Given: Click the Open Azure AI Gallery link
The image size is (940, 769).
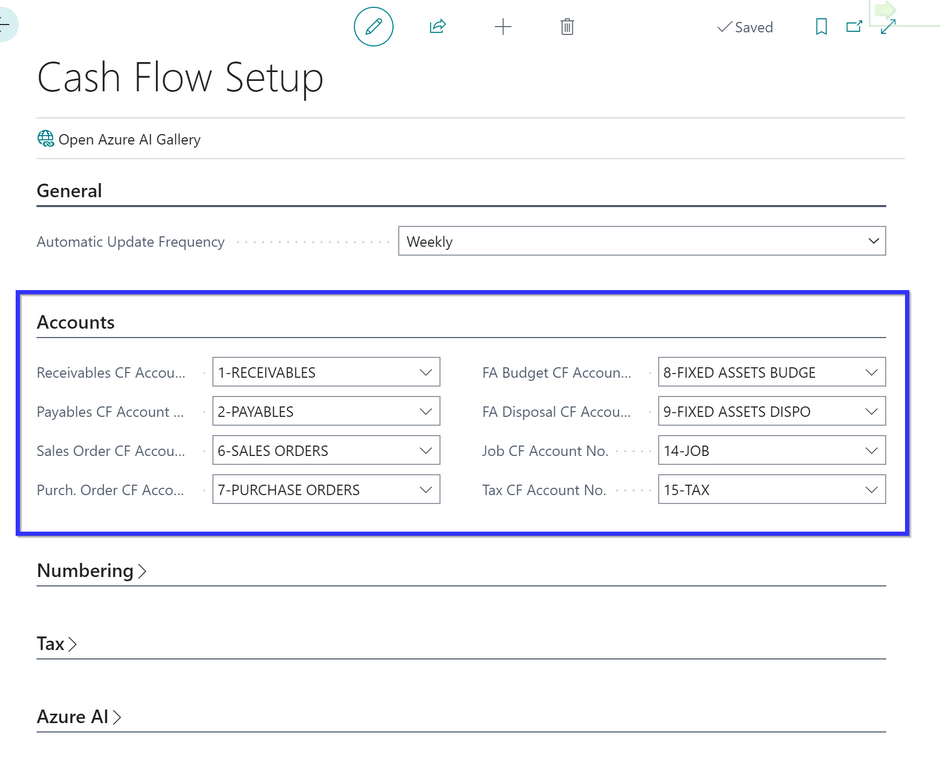Looking at the screenshot, I should [x=129, y=140].
